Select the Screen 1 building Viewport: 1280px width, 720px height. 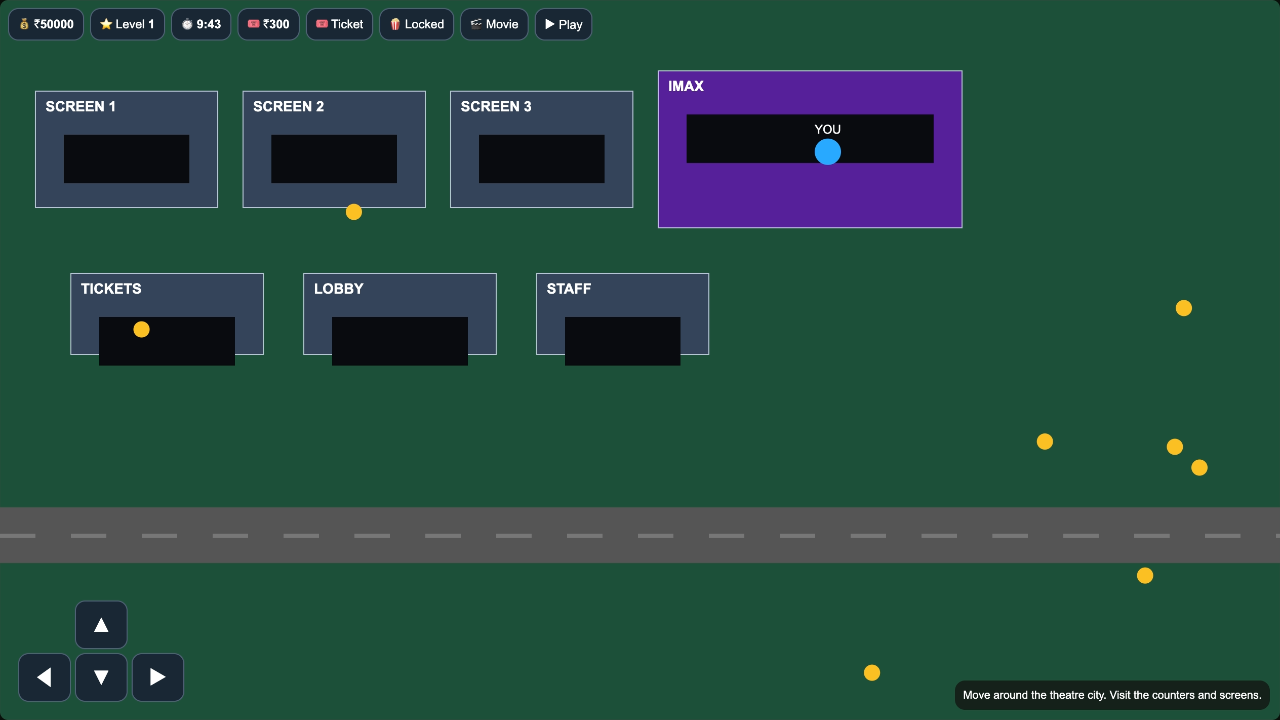pyautogui.click(x=126, y=149)
